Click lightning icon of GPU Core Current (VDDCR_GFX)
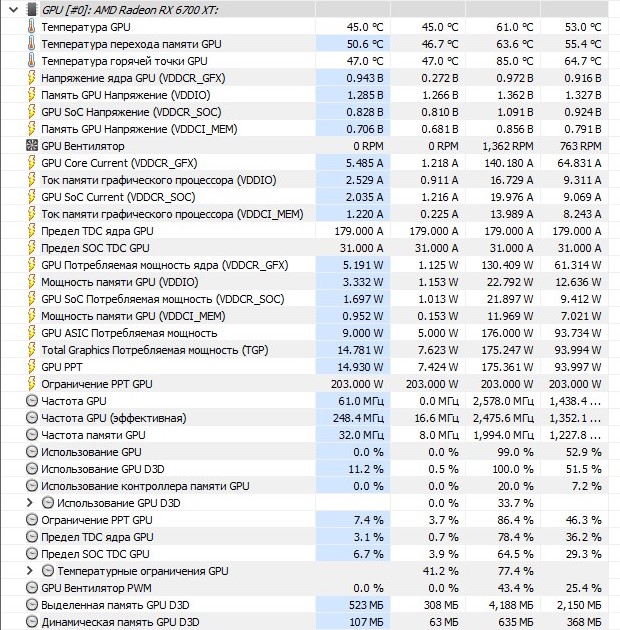The height and width of the screenshot is (630, 620). pyautogui.click(x=31, y=163)
